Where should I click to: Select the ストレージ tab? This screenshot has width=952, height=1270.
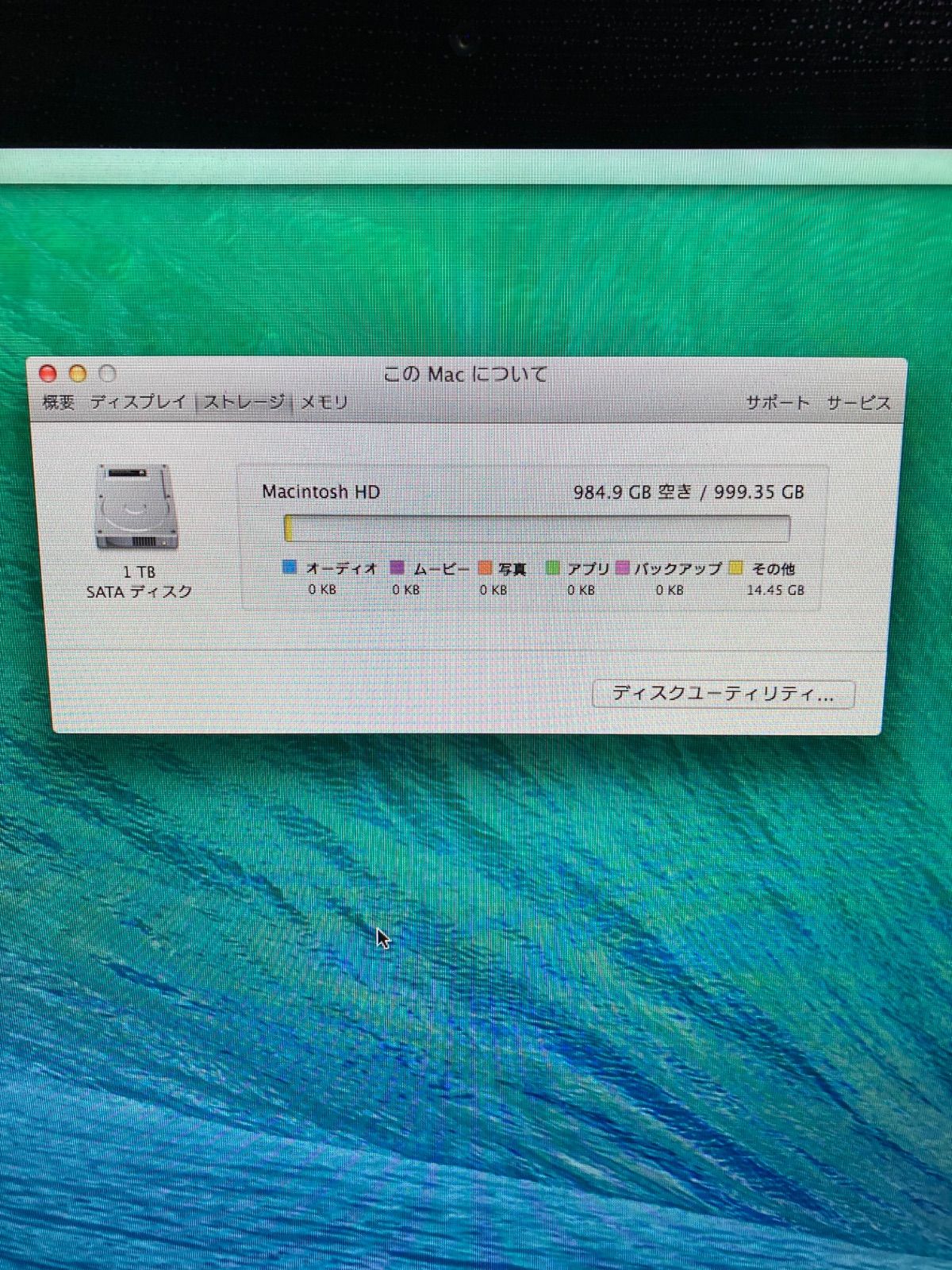(x=244, y=402)
